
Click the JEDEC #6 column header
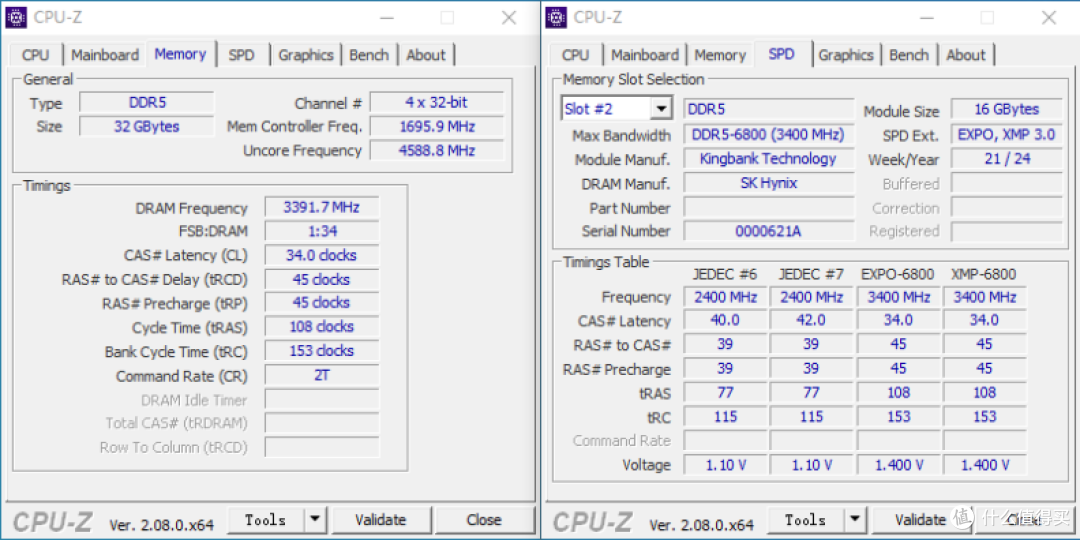coord(725,274)
